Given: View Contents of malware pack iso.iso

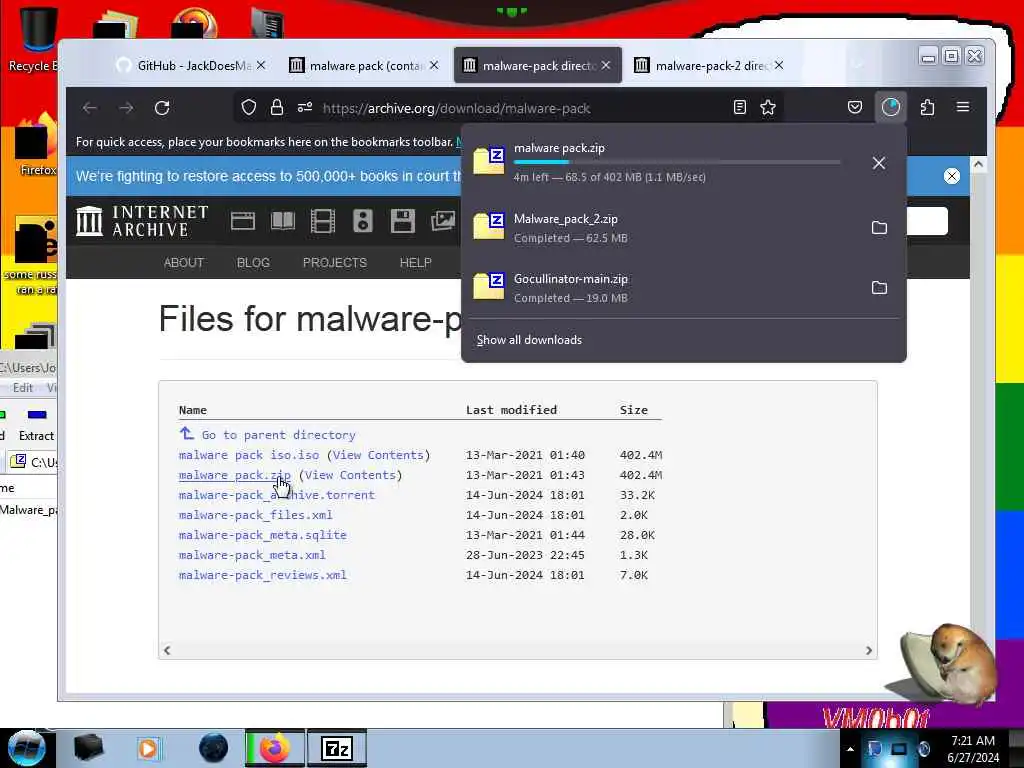Looking at the screenshot, I should [x=377, y=455].
